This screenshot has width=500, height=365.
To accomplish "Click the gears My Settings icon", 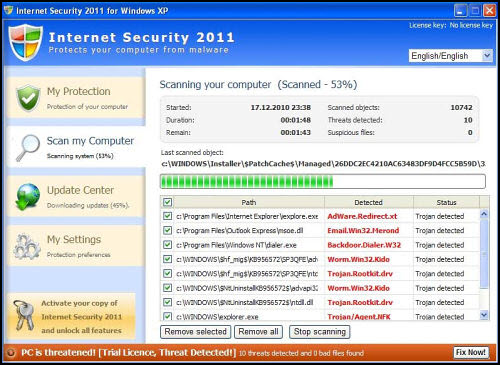I will click(27, 247).
